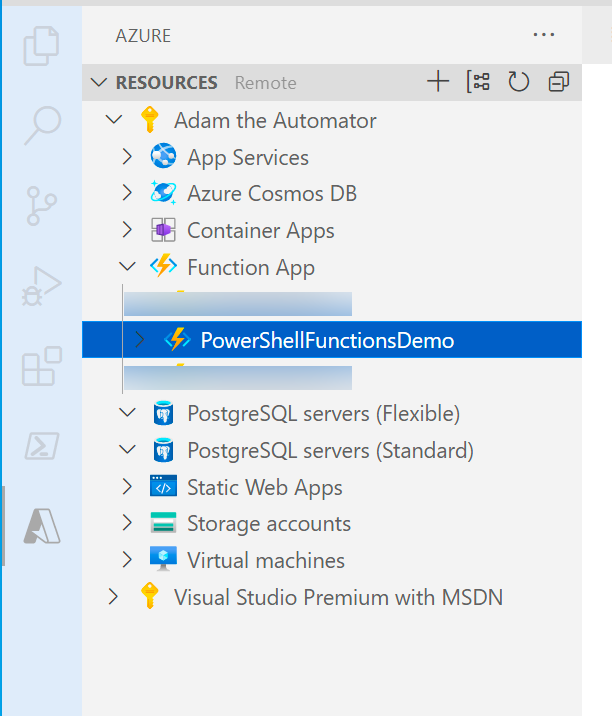Select the Container Apps label
The width and height of the screenshot is (612, 716).
[x=261, y=231]
